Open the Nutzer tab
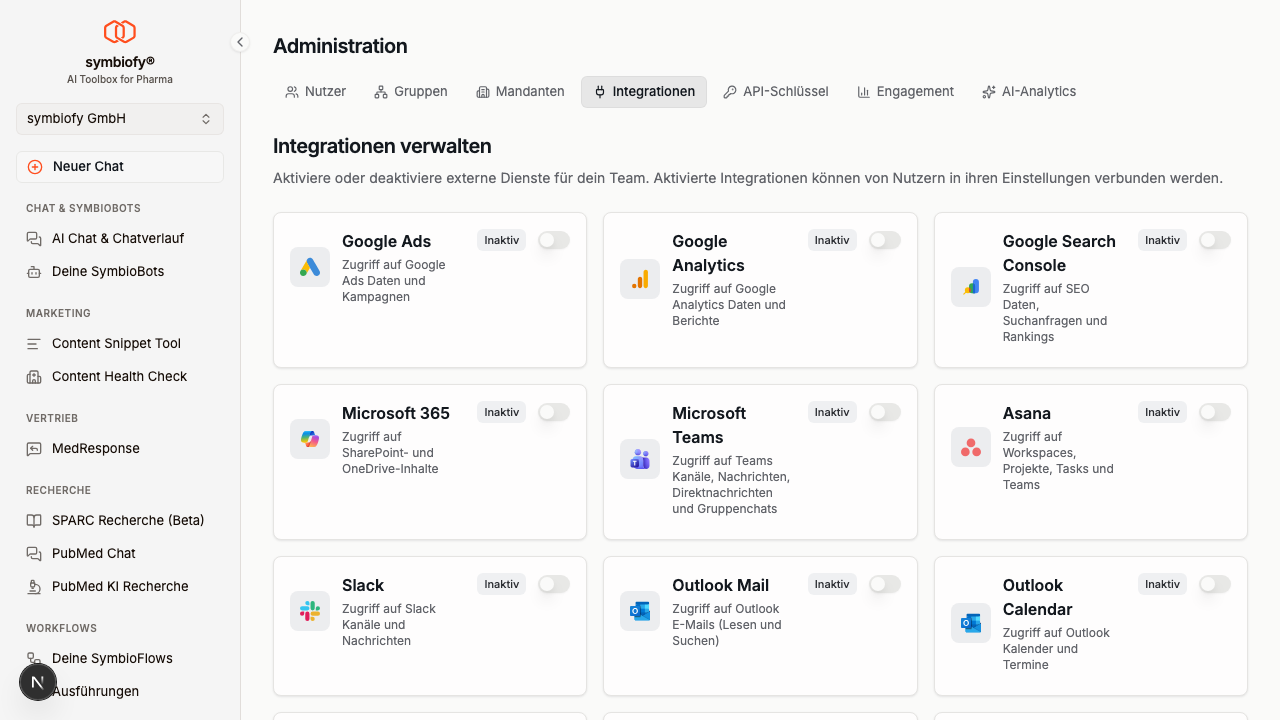 click(x=316, y=91)
